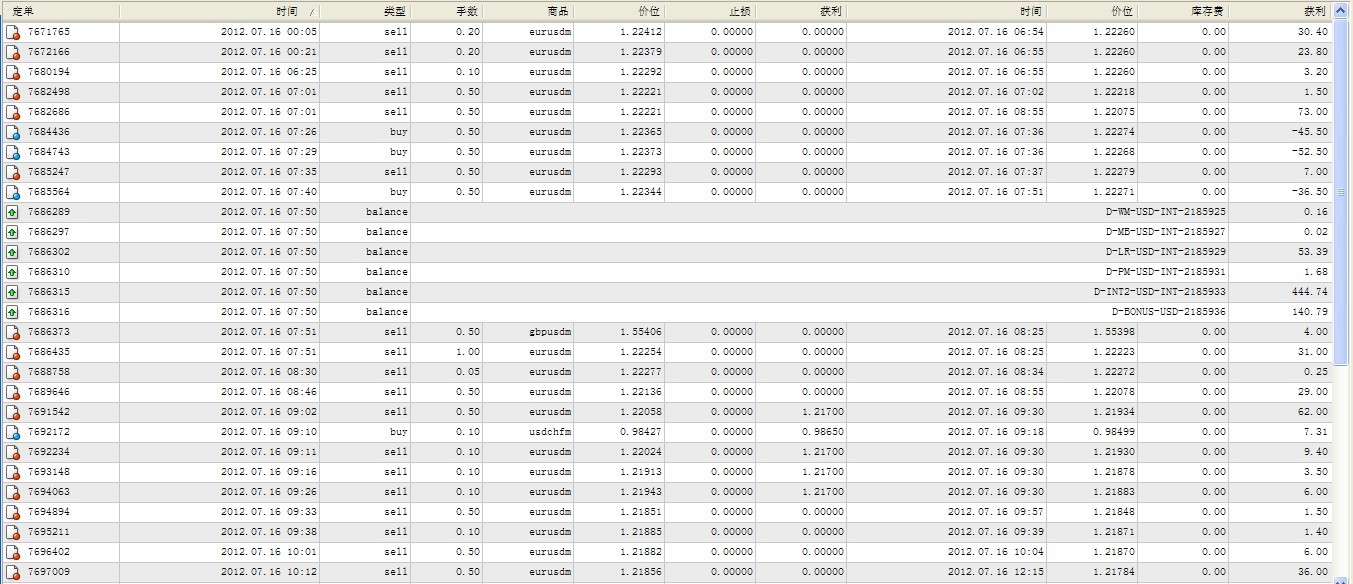Select the balance icon of entry 7686310
1353x584 pixels.
click(13, 272)
